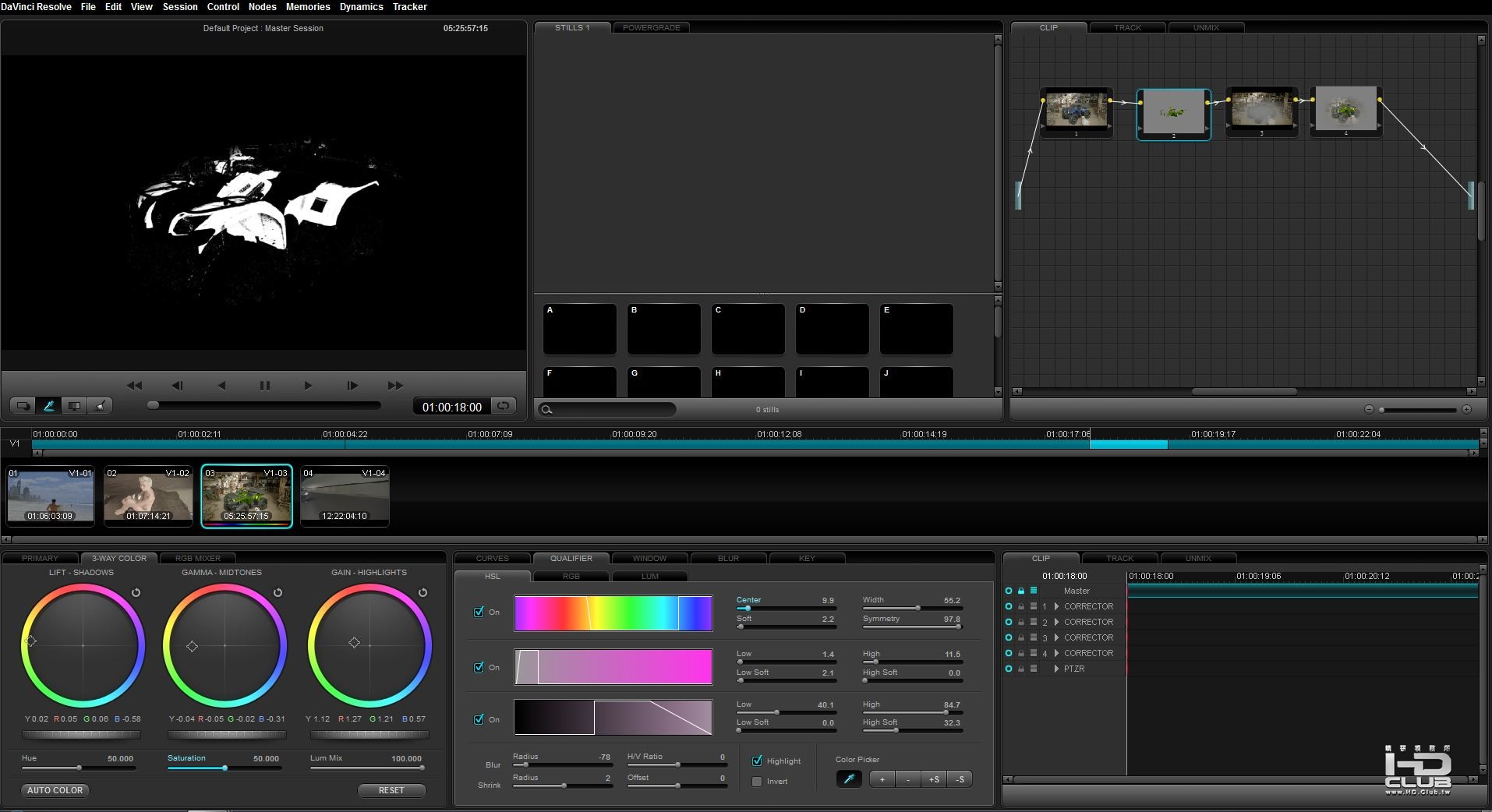Screen dimensions: 1492x812
Task: Click the AUTO COLOR button
Action: click(x=55, y=790)
